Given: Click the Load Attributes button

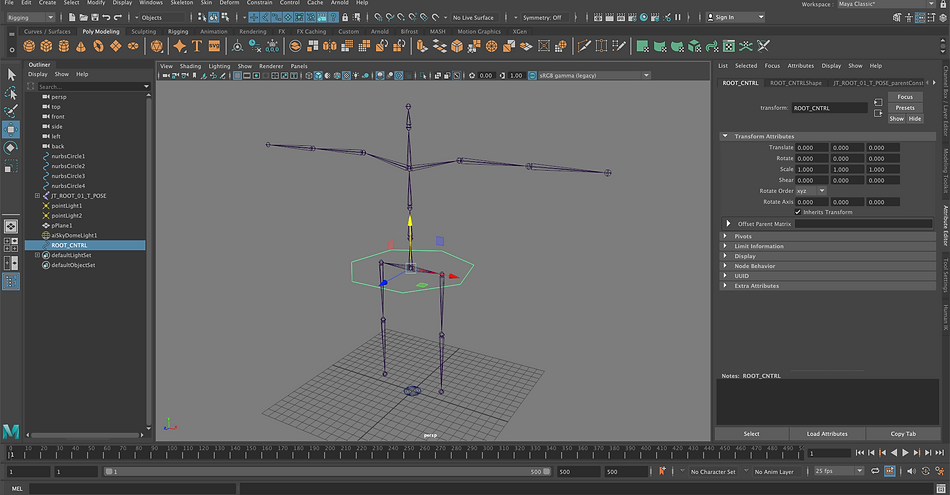Looking at the screenshot, I should (827, 434).
